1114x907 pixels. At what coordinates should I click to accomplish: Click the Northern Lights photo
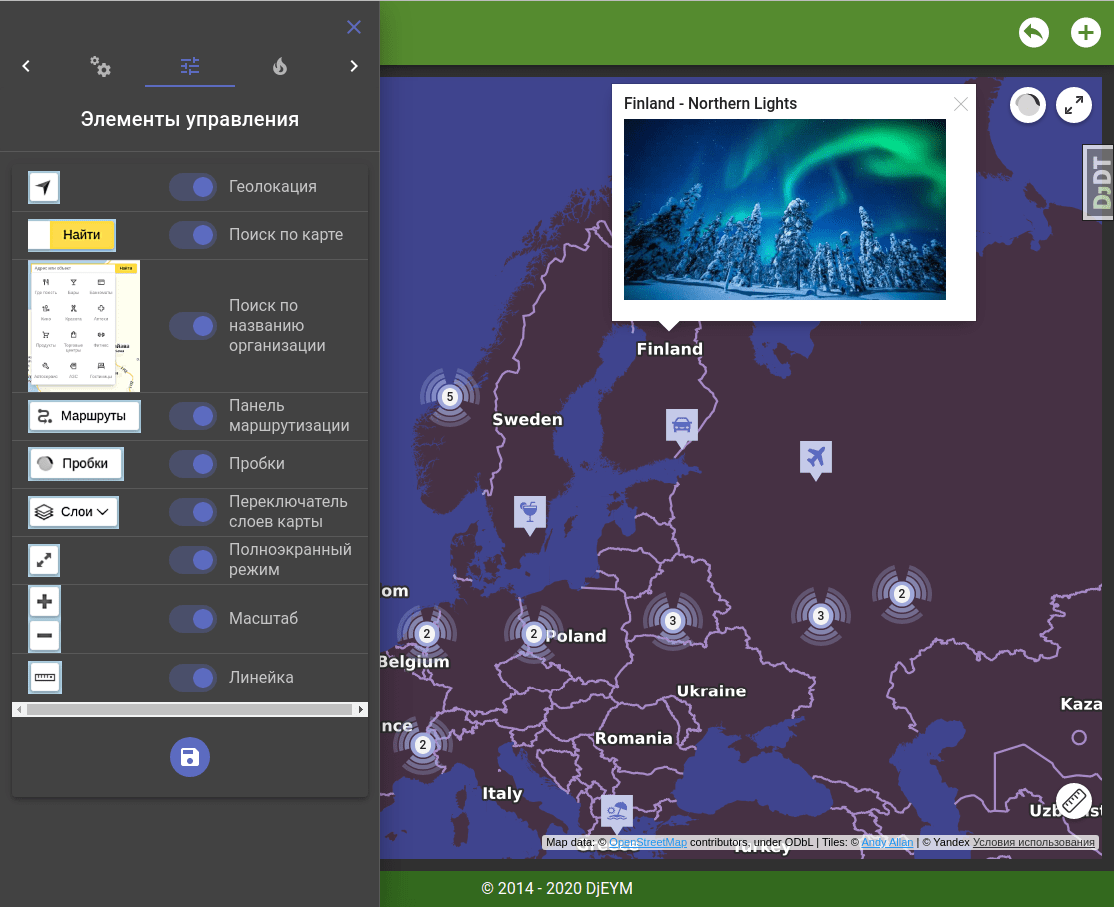click(x=784, y=210)
